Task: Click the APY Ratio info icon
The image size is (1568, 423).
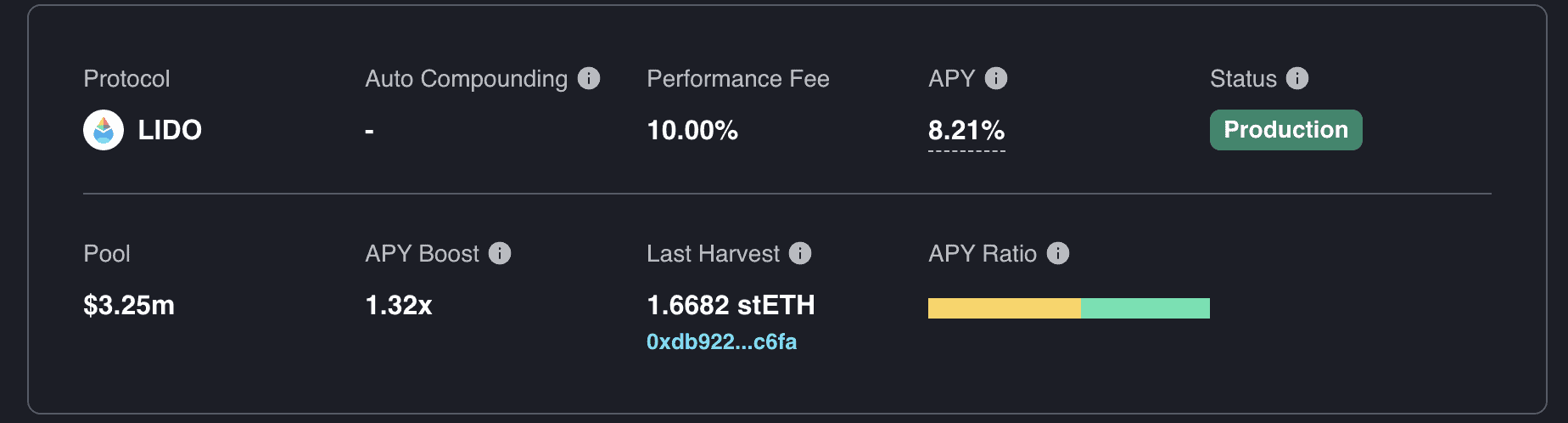Action: 1058,253
